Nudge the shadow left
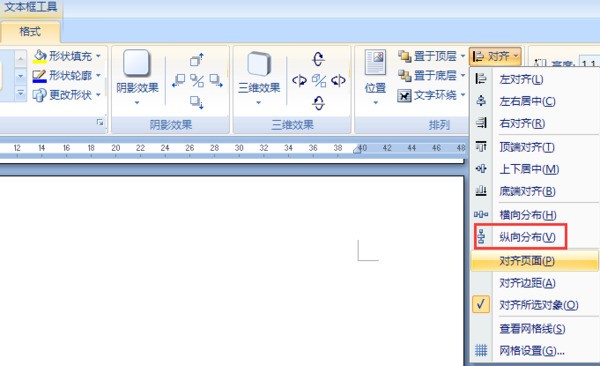600x366 pixels. [179, 80]
